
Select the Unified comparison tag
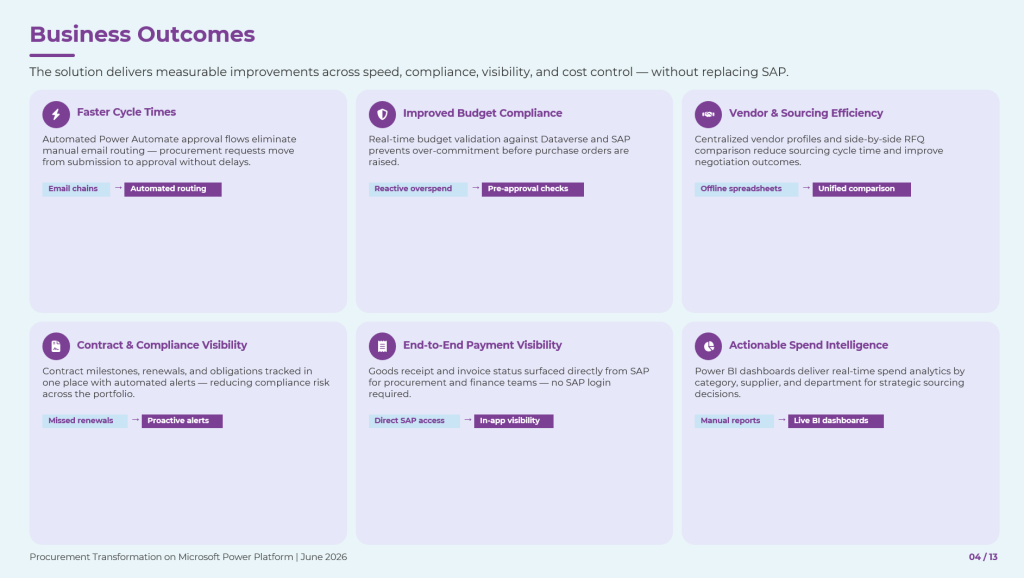coord(861,189)
